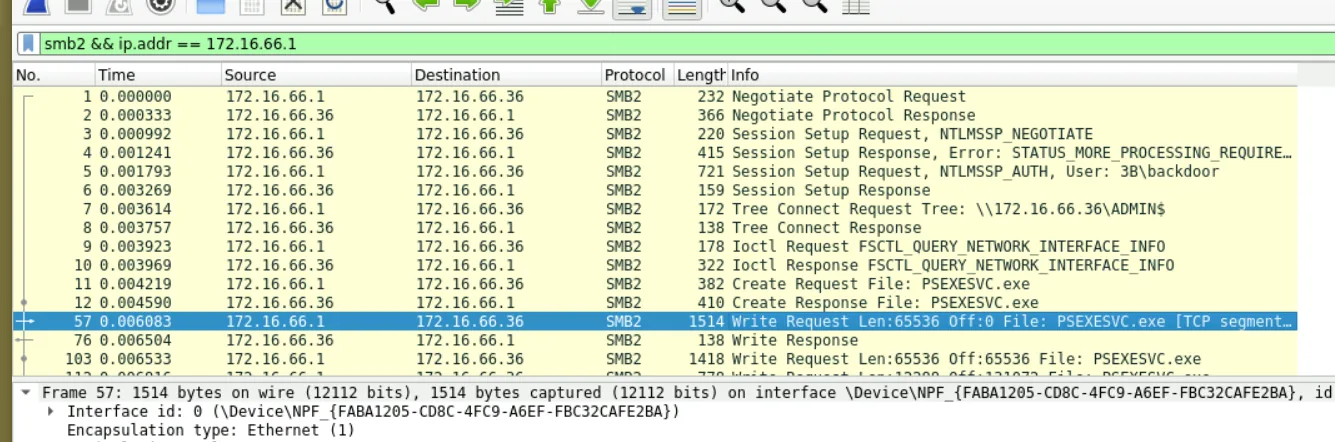
Task: Sort by the Protocol column header
Action: point(637,75)
